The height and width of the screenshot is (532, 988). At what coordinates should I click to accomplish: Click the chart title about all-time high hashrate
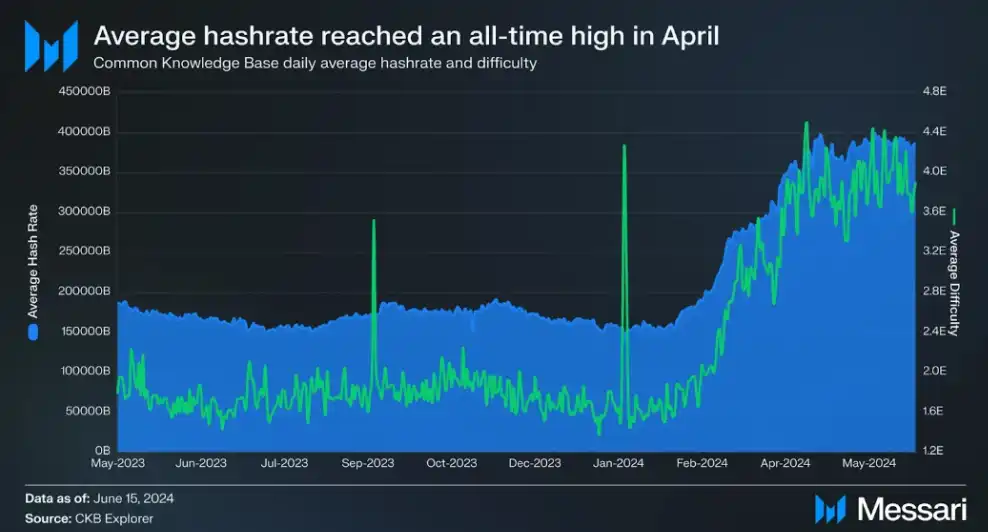point(406,36)
